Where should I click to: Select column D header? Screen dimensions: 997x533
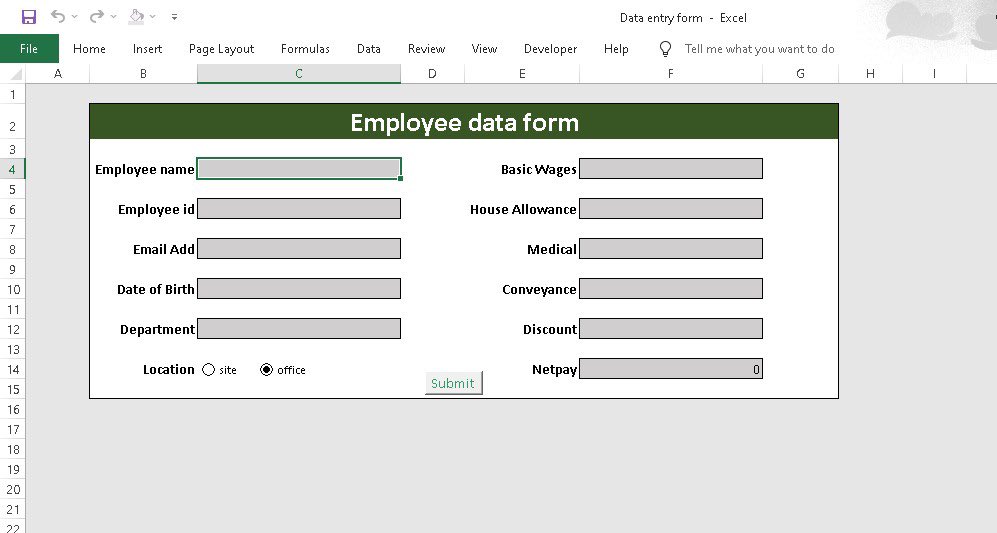(x=432, y=74)
